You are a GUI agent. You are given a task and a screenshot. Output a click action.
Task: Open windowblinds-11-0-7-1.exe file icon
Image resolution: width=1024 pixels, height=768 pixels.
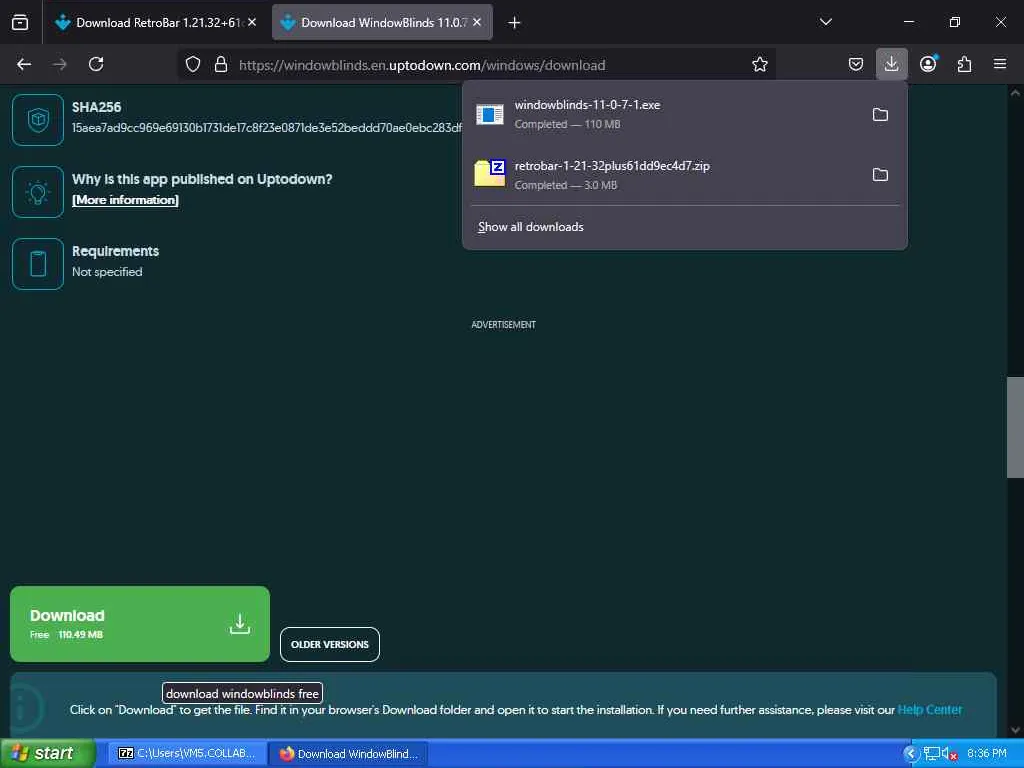click(x=489, y=114)
